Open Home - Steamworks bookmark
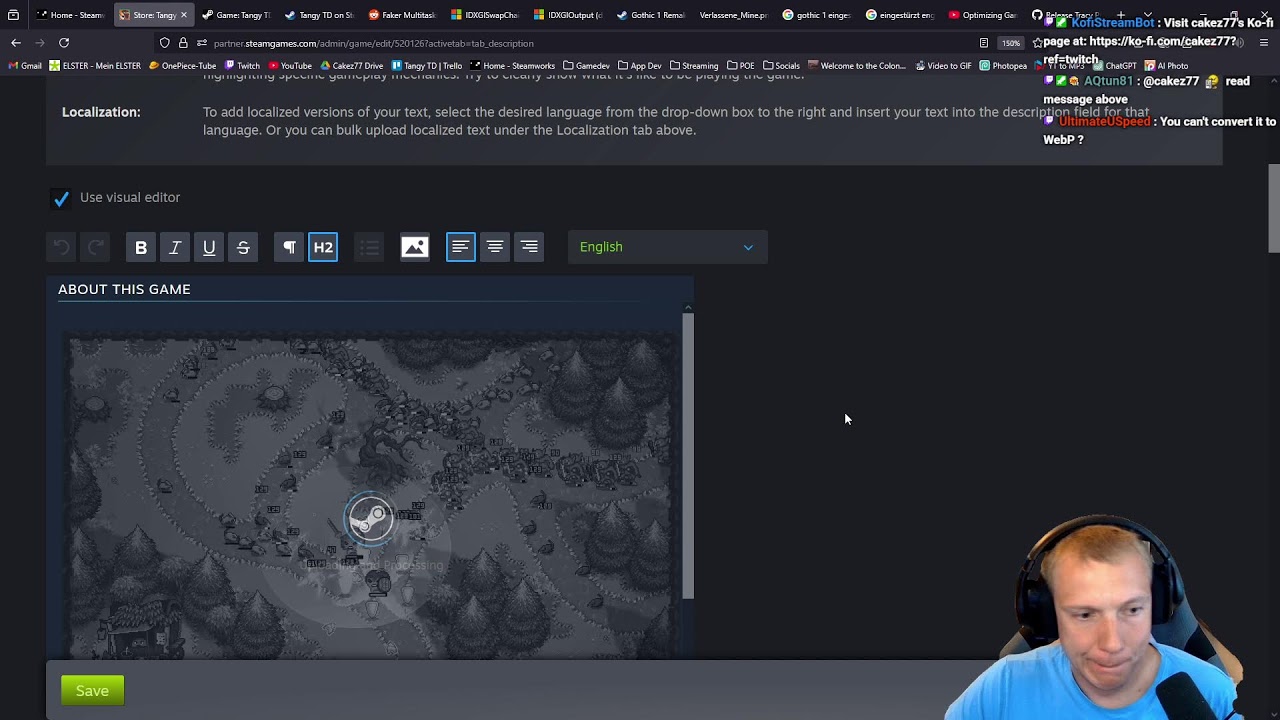The image size is (1280, 720). click(513, 66)
